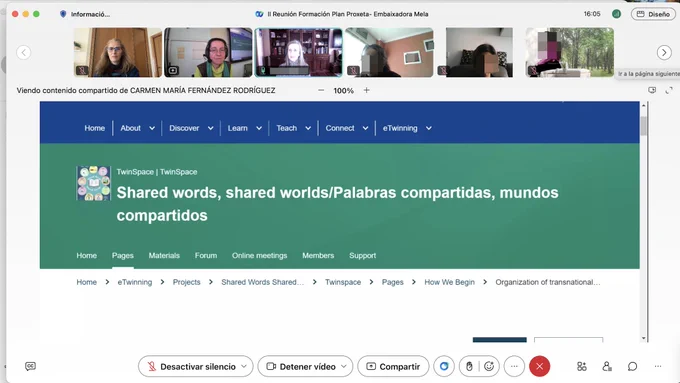Screen dimensions: 680x383
Task: Zoom out shared content with minus icon
Action: coord(321,90)
